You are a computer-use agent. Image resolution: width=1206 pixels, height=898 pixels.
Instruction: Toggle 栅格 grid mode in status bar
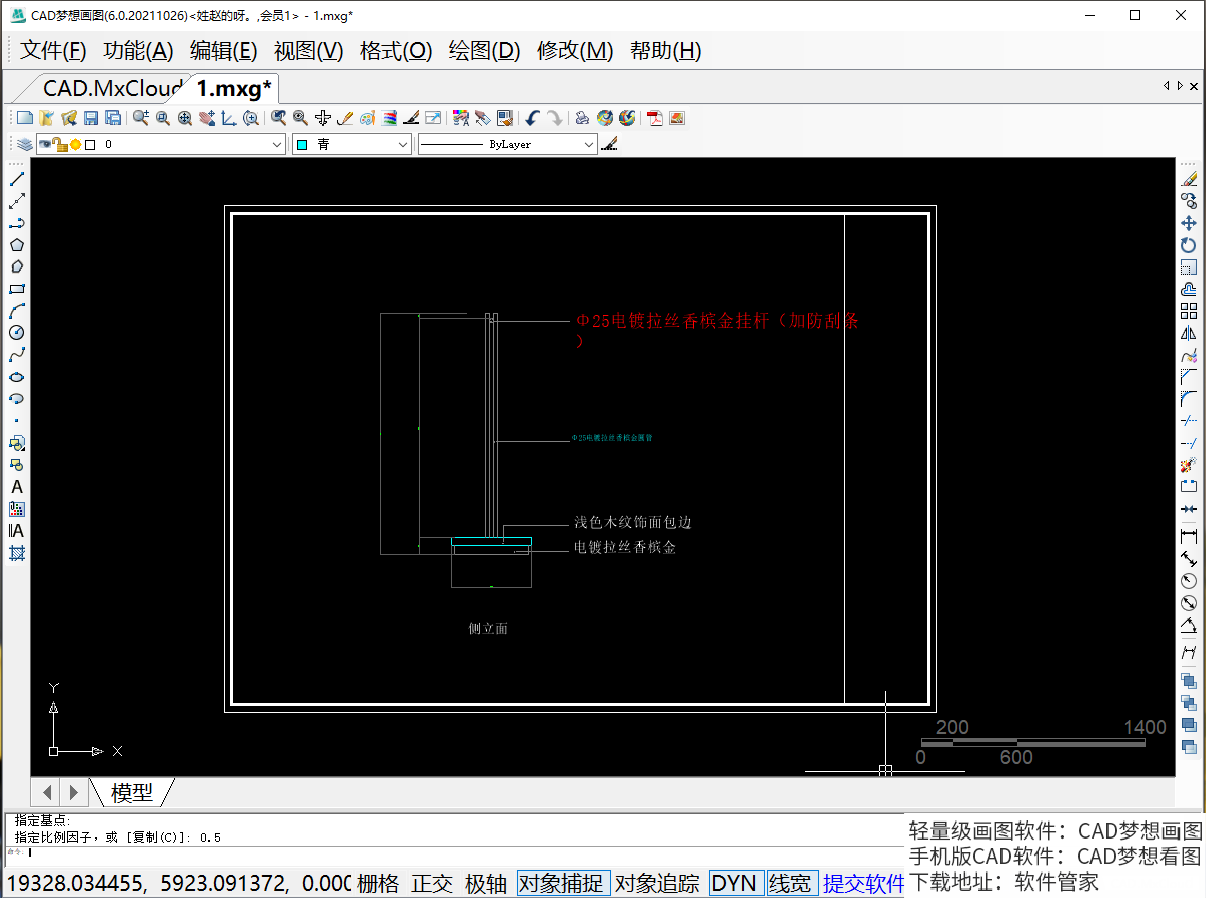[378, 884]
